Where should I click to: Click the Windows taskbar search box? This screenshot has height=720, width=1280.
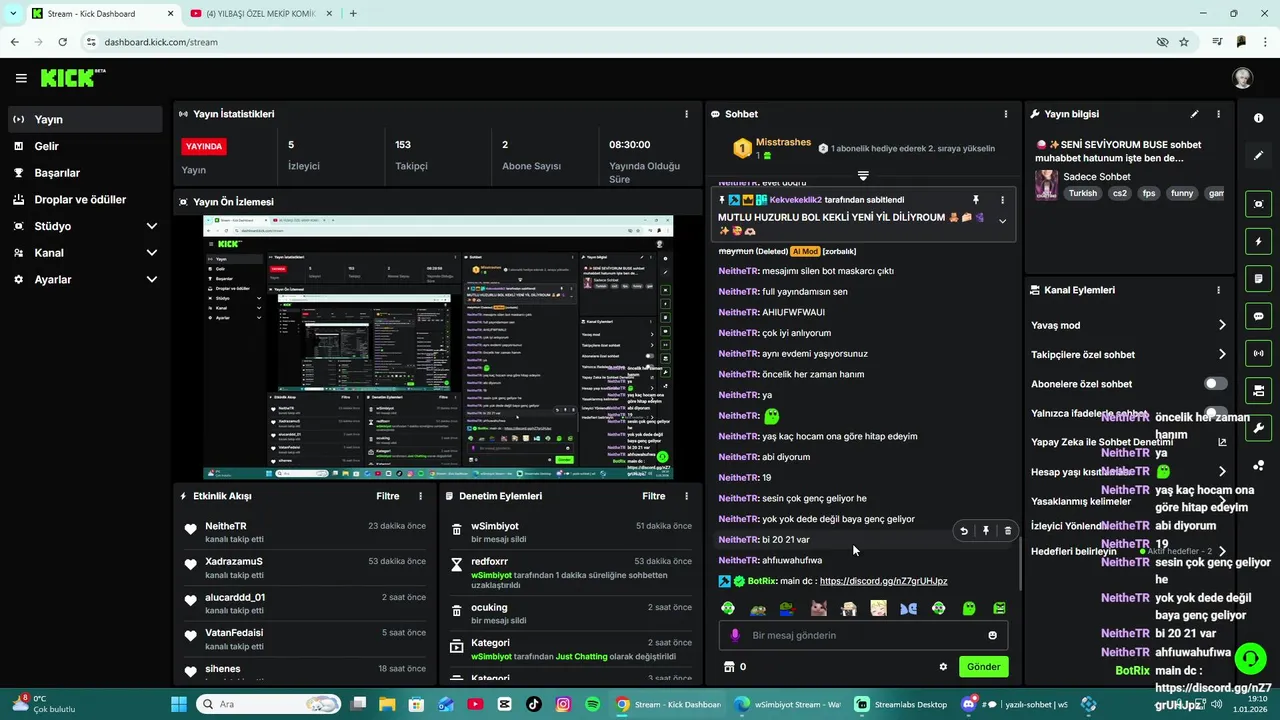[267, 704]
